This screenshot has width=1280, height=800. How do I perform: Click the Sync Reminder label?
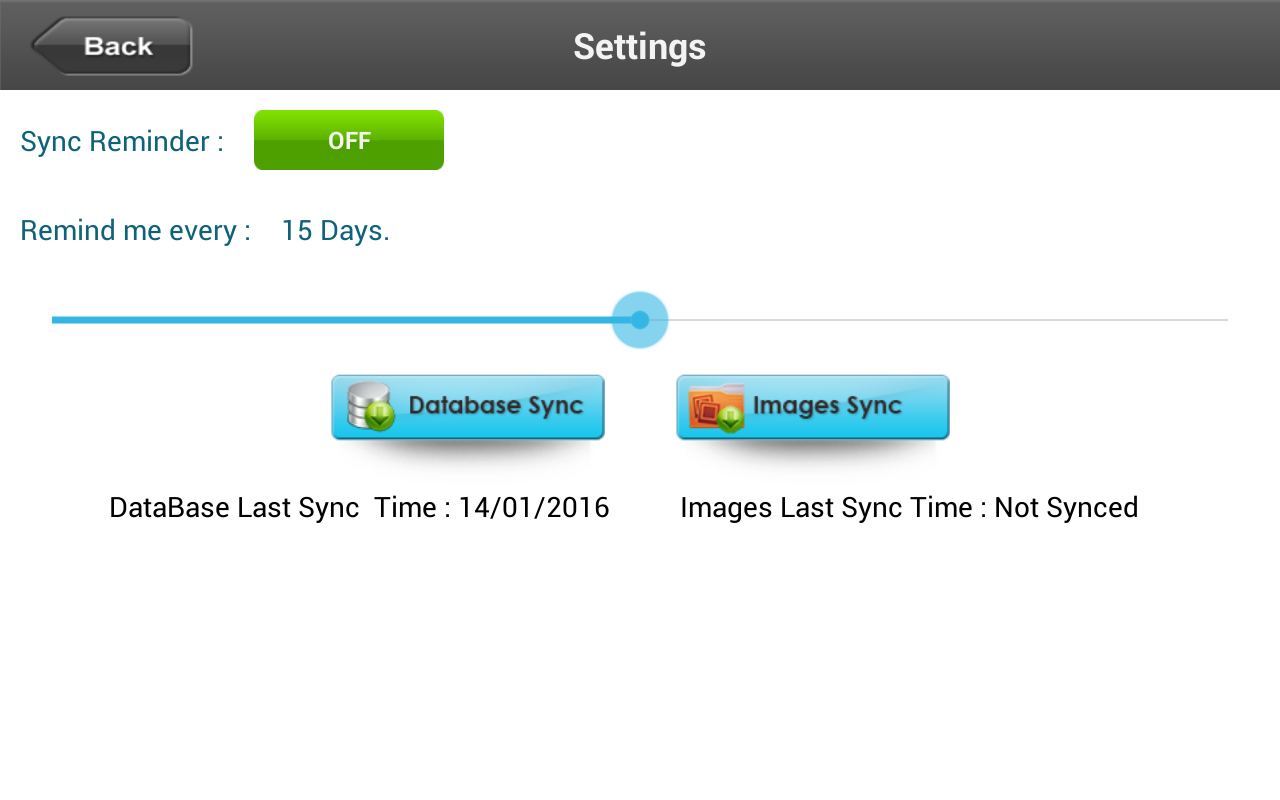point(121,141)
